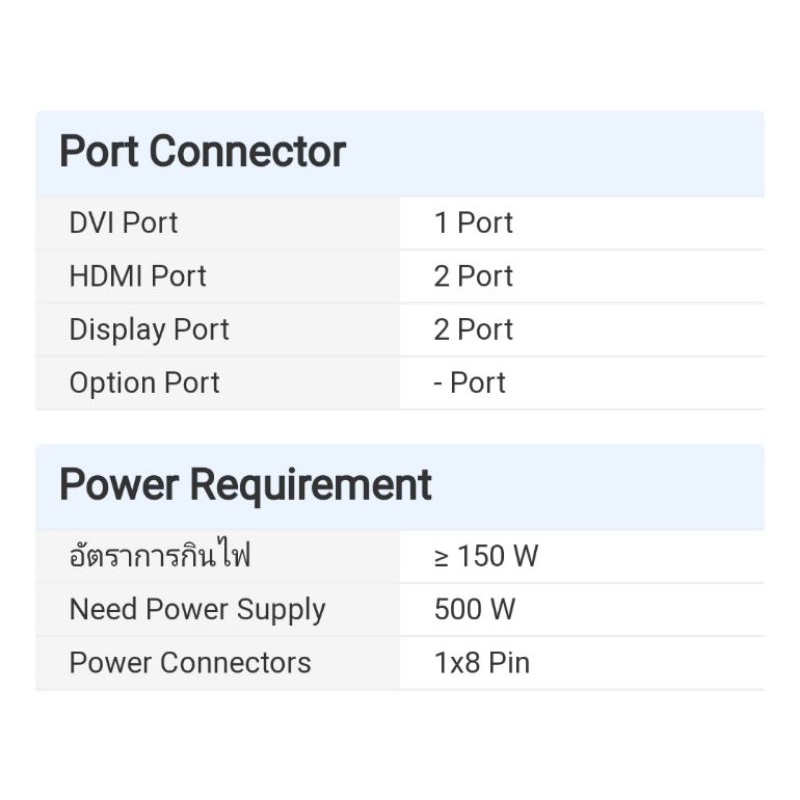Click the ≥ symbol before 150 W
This screenshot has width=800, height=800.
442,557
